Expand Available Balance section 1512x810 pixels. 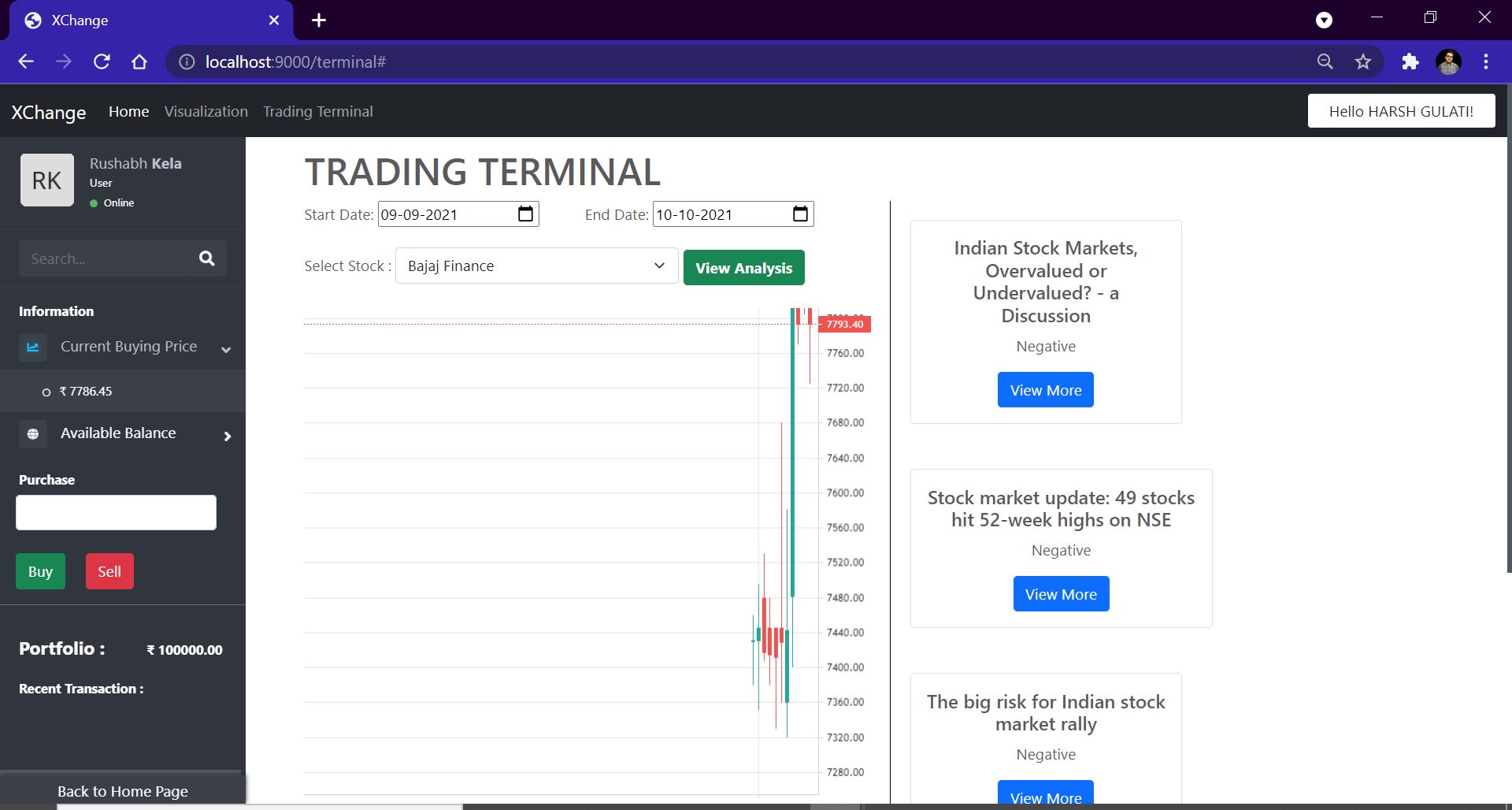coord(228,436)
